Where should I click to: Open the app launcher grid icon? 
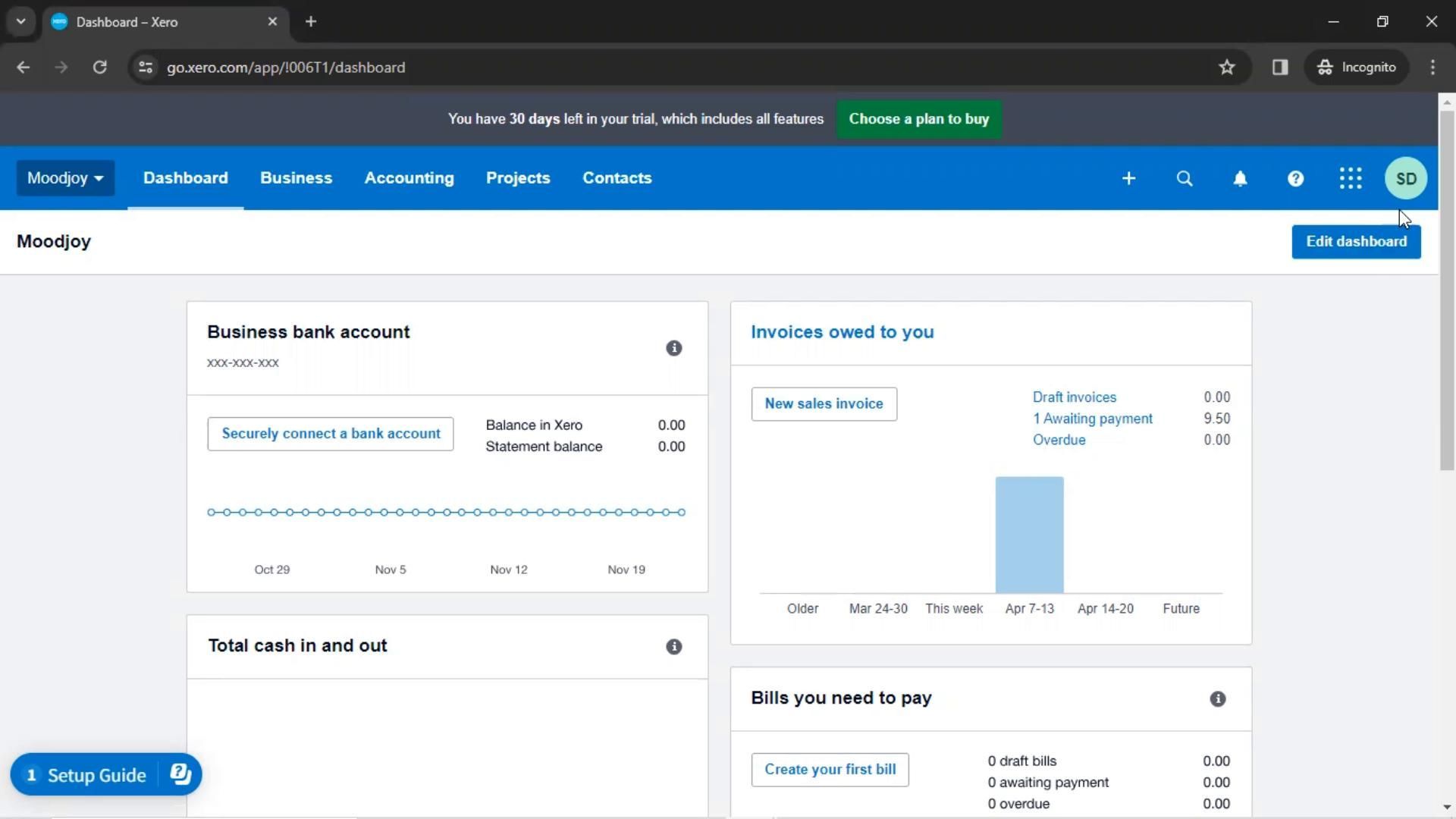click(x=1351, y=178)
